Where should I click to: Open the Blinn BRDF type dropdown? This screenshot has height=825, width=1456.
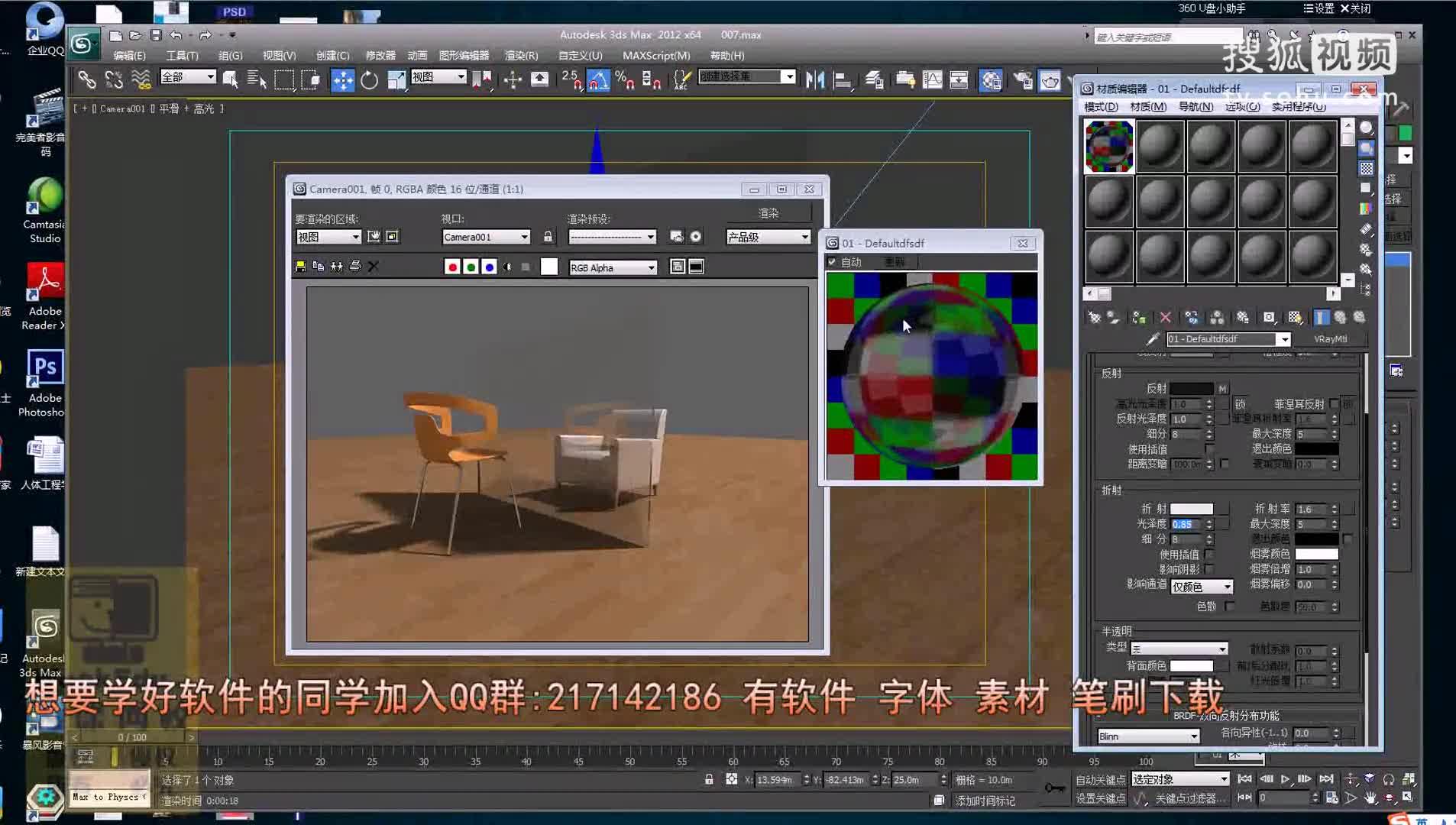[x=1148, y=736]
